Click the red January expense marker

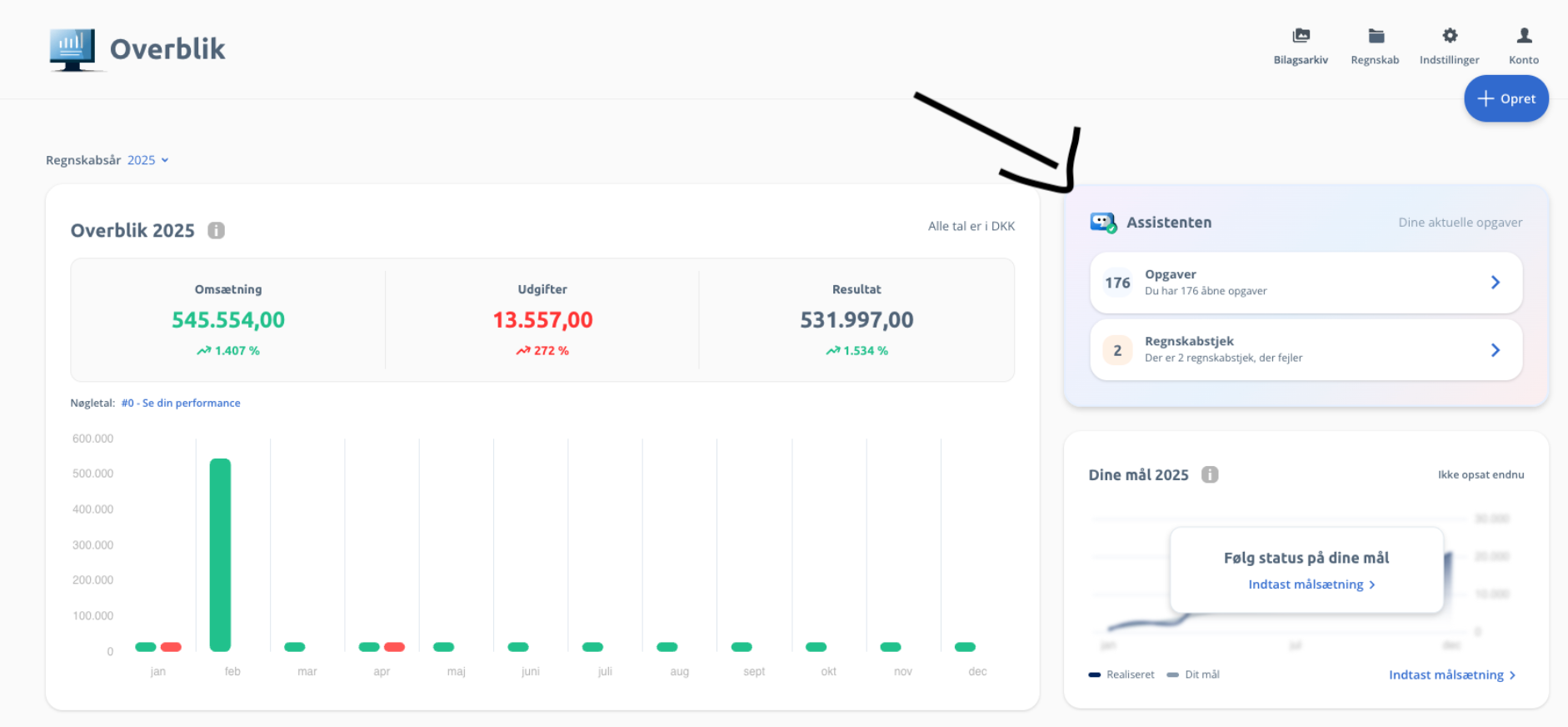point(171,647)
